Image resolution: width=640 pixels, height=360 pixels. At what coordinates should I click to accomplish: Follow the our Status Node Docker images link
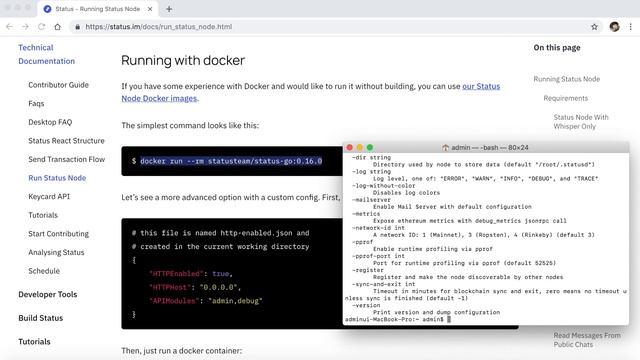[481, 87]
